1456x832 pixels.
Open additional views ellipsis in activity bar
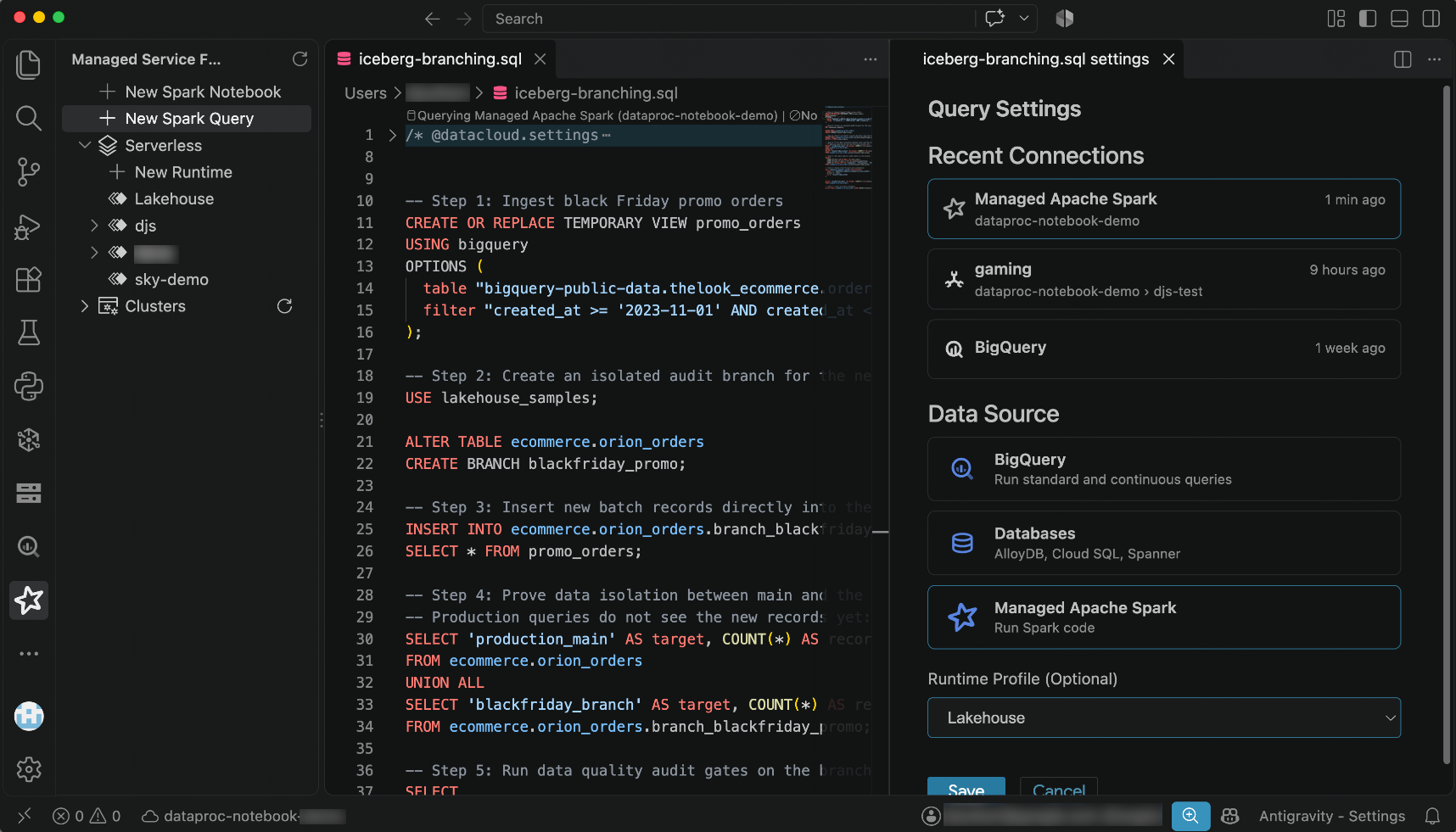(x=28, y=654)
